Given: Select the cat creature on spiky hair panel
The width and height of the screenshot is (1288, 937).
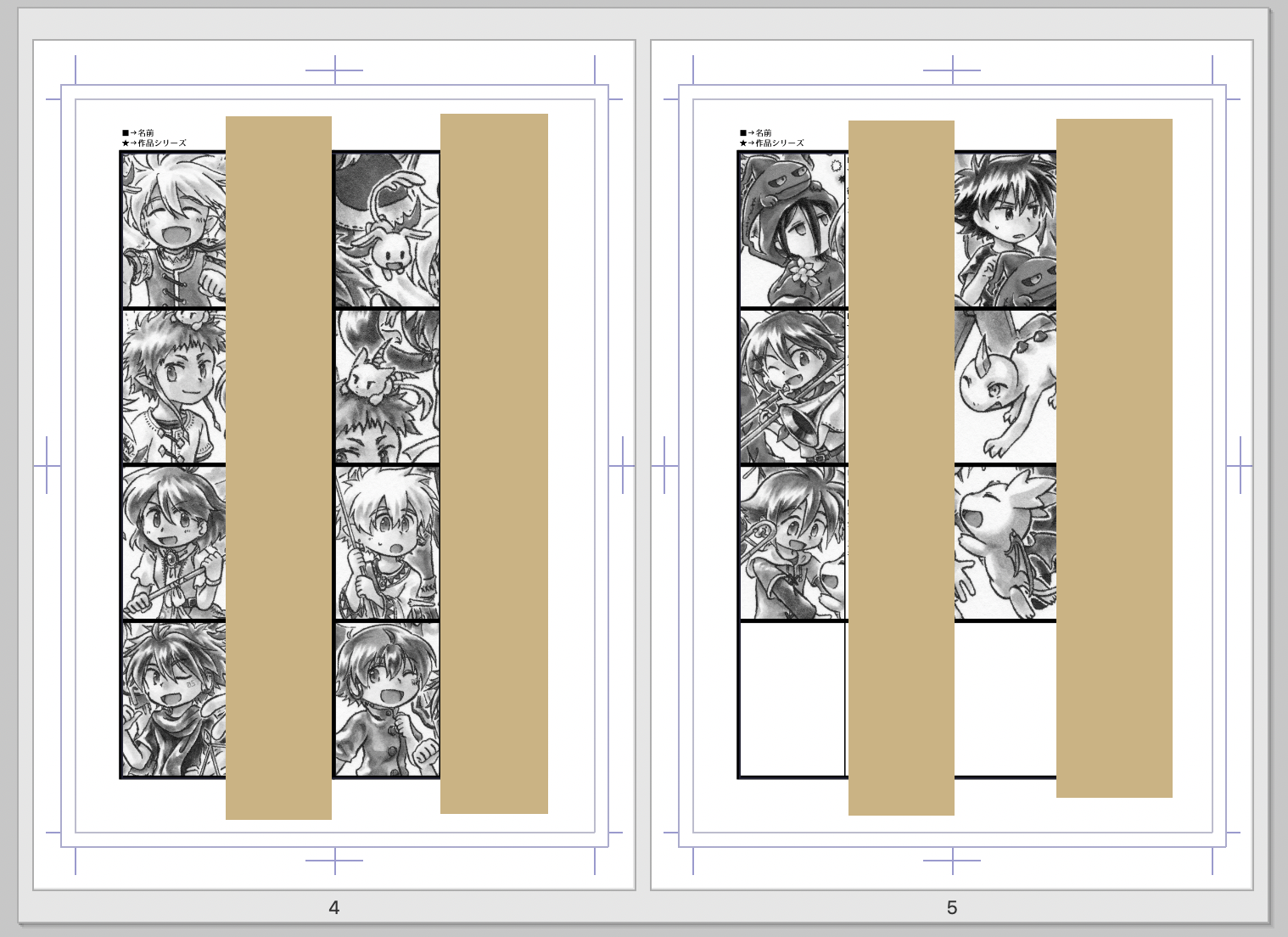Looking at the screenshot, I should pyautogui.click(x=387, y=386).
